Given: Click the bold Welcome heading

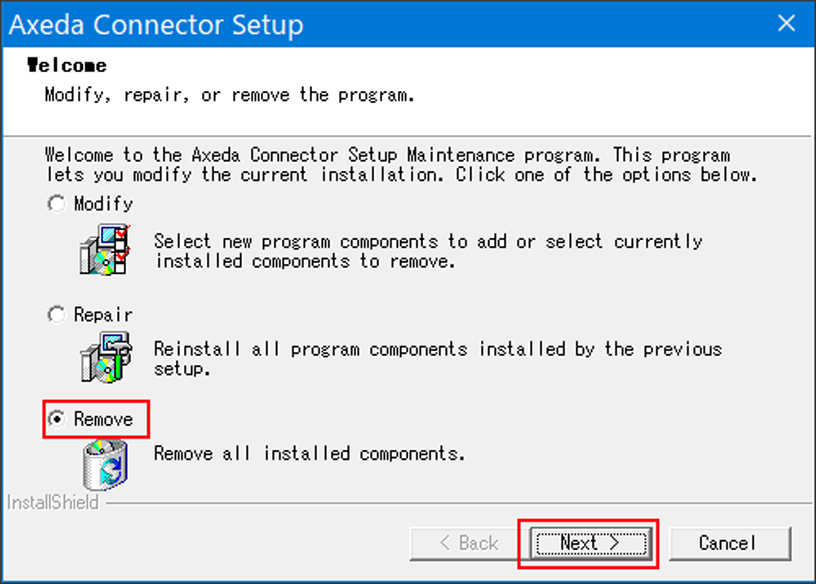Looking at the screenshot, I should [x=67, y=66].
